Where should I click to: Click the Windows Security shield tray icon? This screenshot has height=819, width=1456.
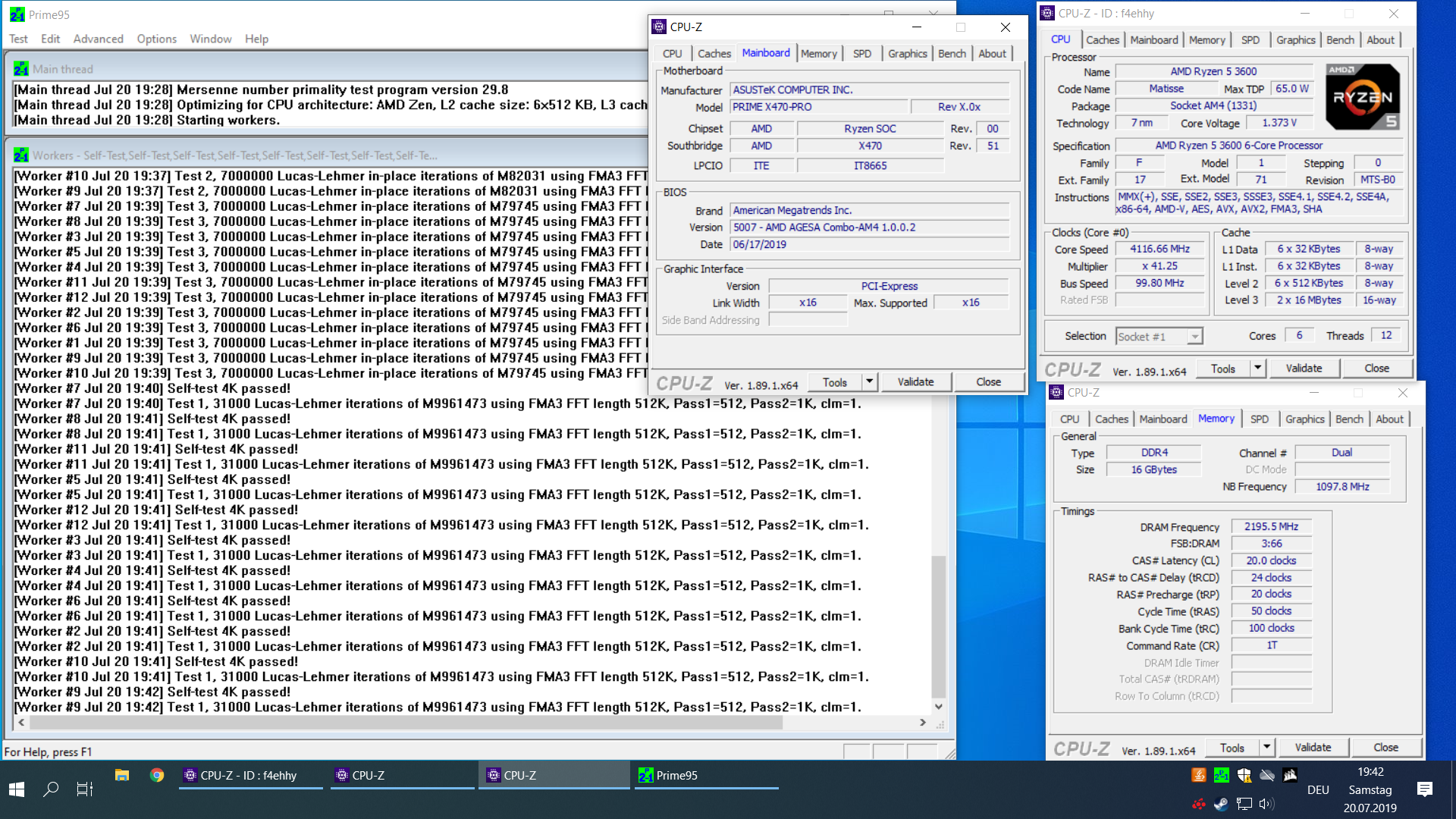coord(1244,775)
